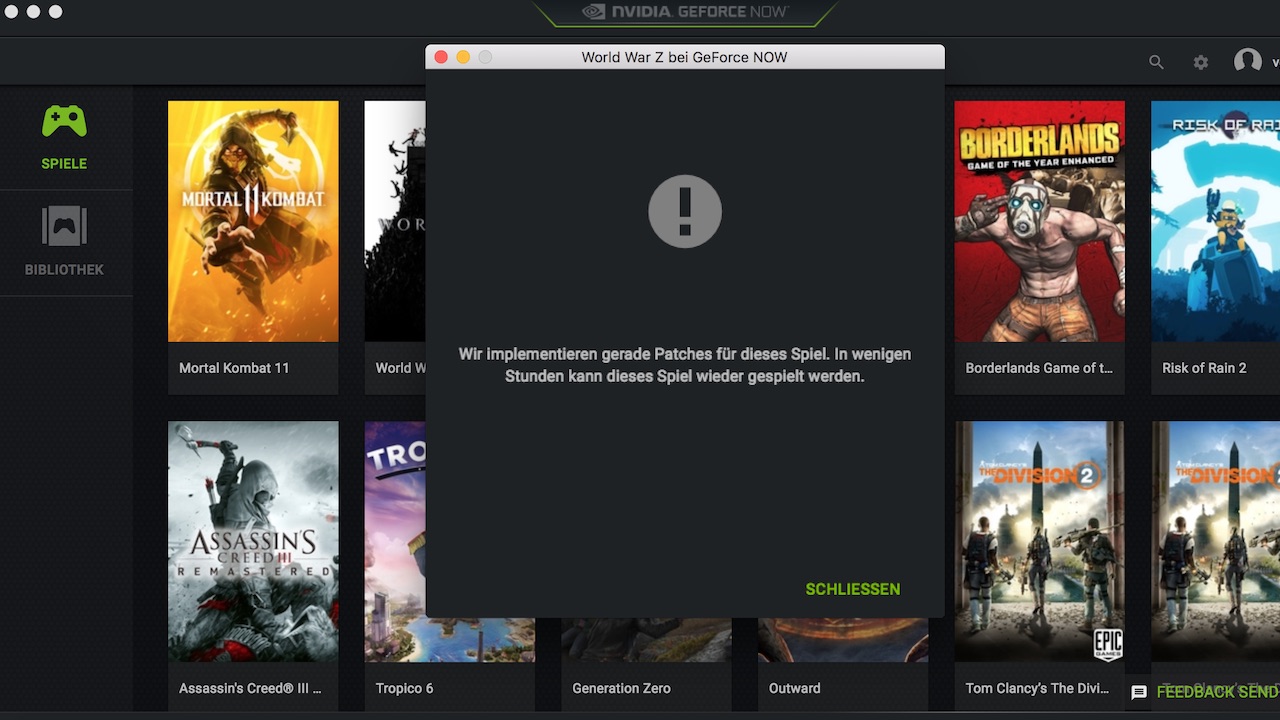
Task: Open settings via the gear icon
Action: (x=1201, y=62)
